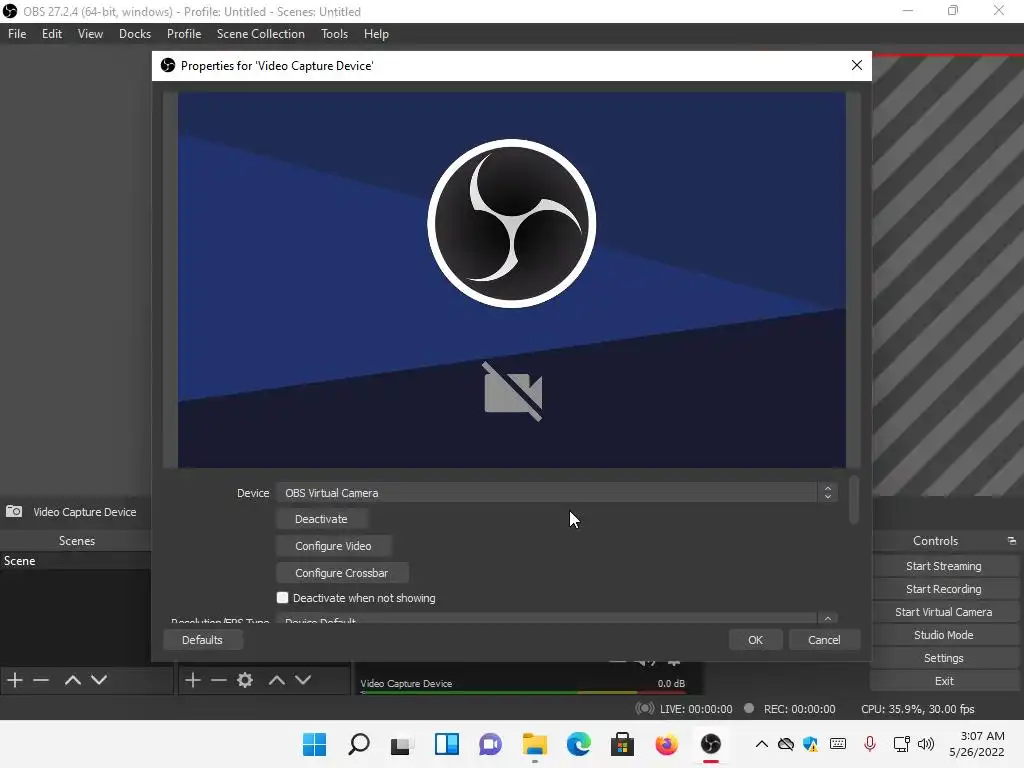Move source down in the list
Viewport: 1024px width, 768px height.
pos(303,680)
